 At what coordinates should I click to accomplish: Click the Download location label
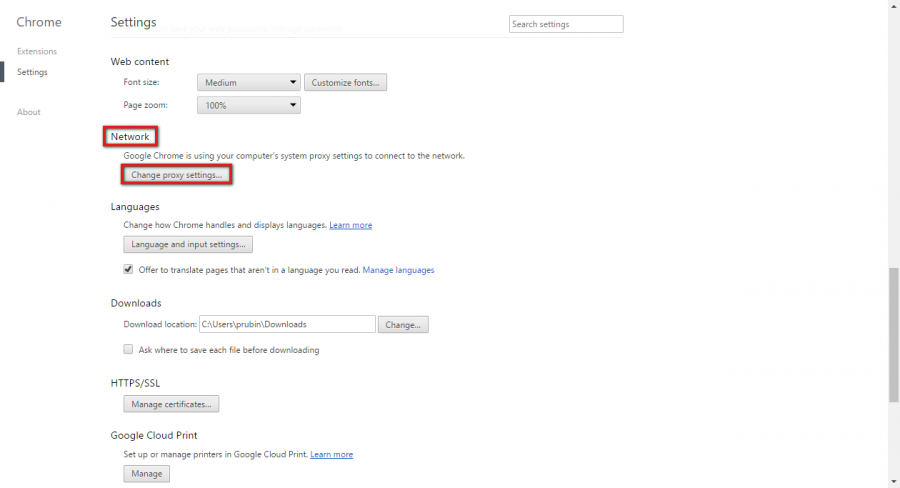click(x=160, y=324)
